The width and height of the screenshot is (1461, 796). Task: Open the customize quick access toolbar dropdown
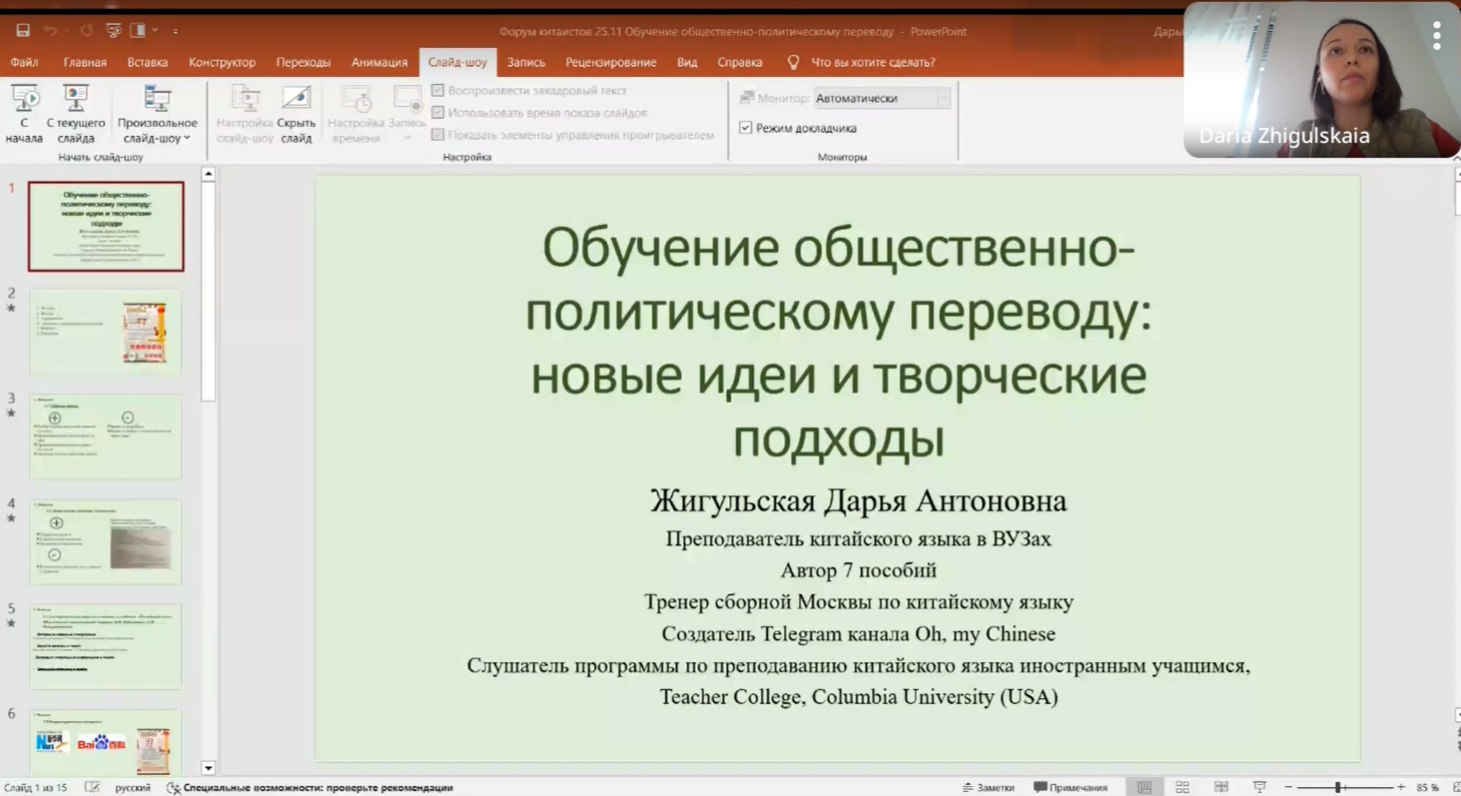pyautogui.click(x=175, y=31)
